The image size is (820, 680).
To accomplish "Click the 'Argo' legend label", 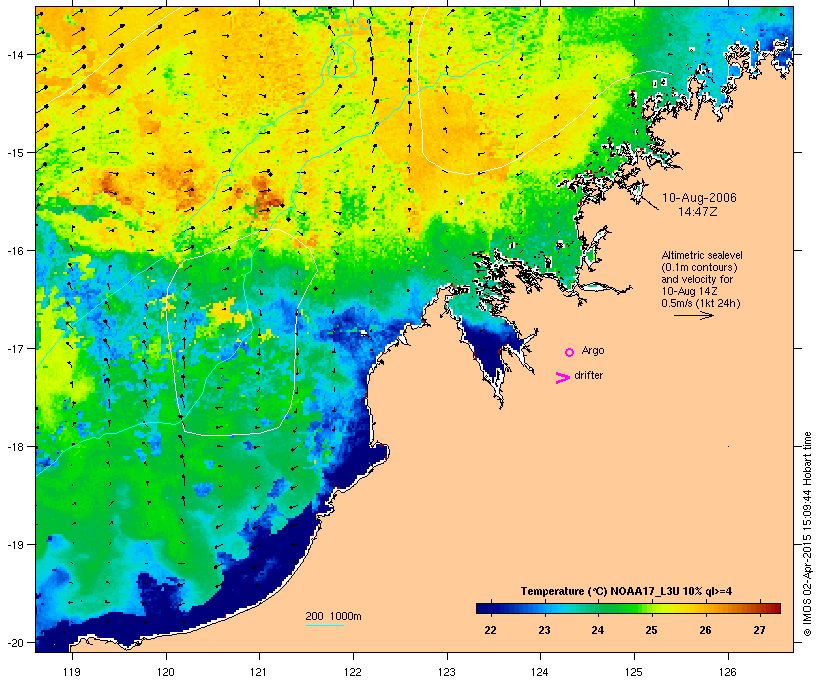I will pyautogui.click(x=593, y=350).
